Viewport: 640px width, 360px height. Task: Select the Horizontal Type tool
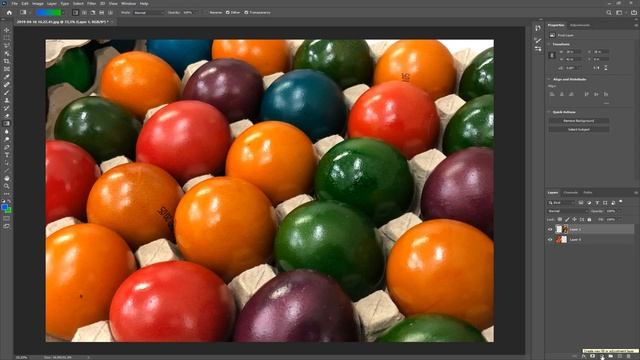(x=7, y=155)
